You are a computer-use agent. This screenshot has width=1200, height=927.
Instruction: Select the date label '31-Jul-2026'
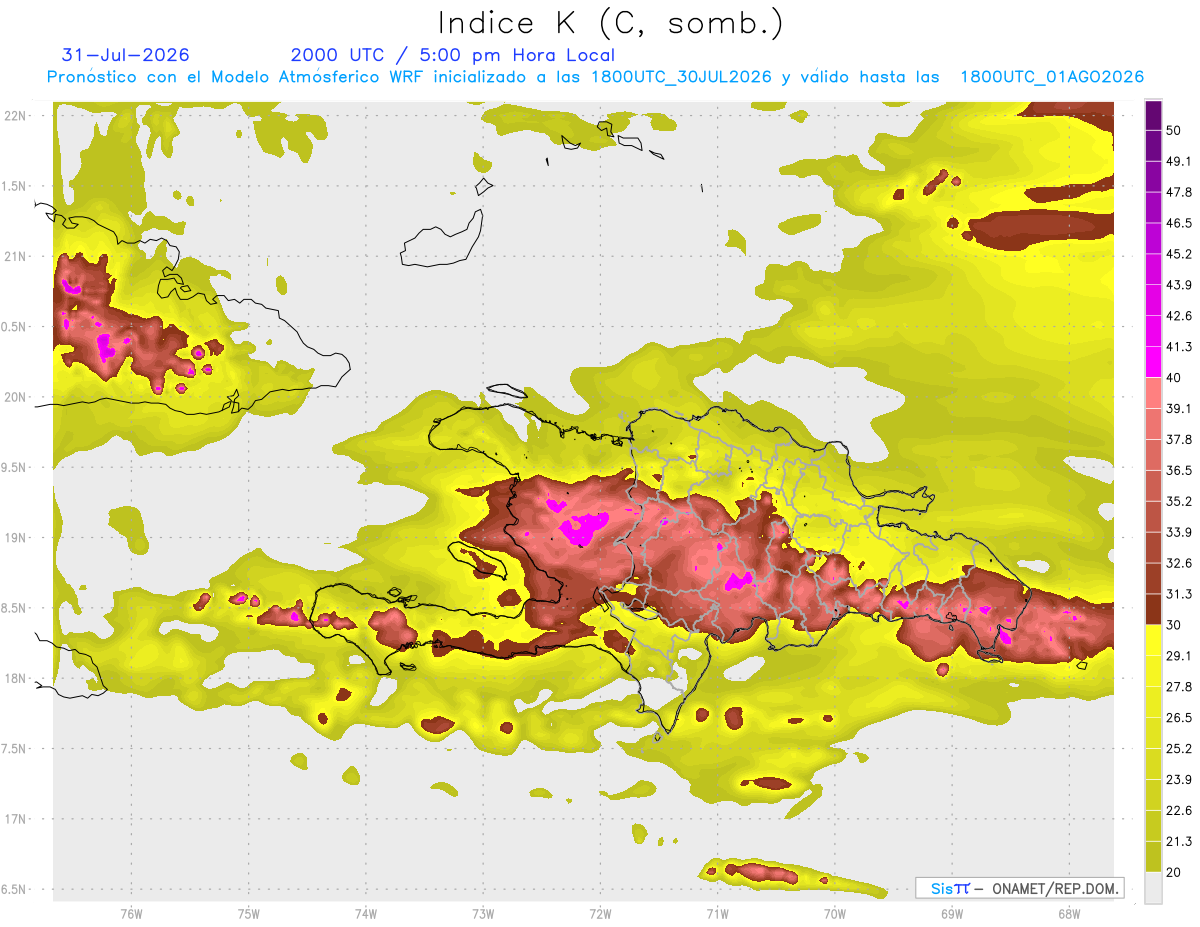coord(125,55)
